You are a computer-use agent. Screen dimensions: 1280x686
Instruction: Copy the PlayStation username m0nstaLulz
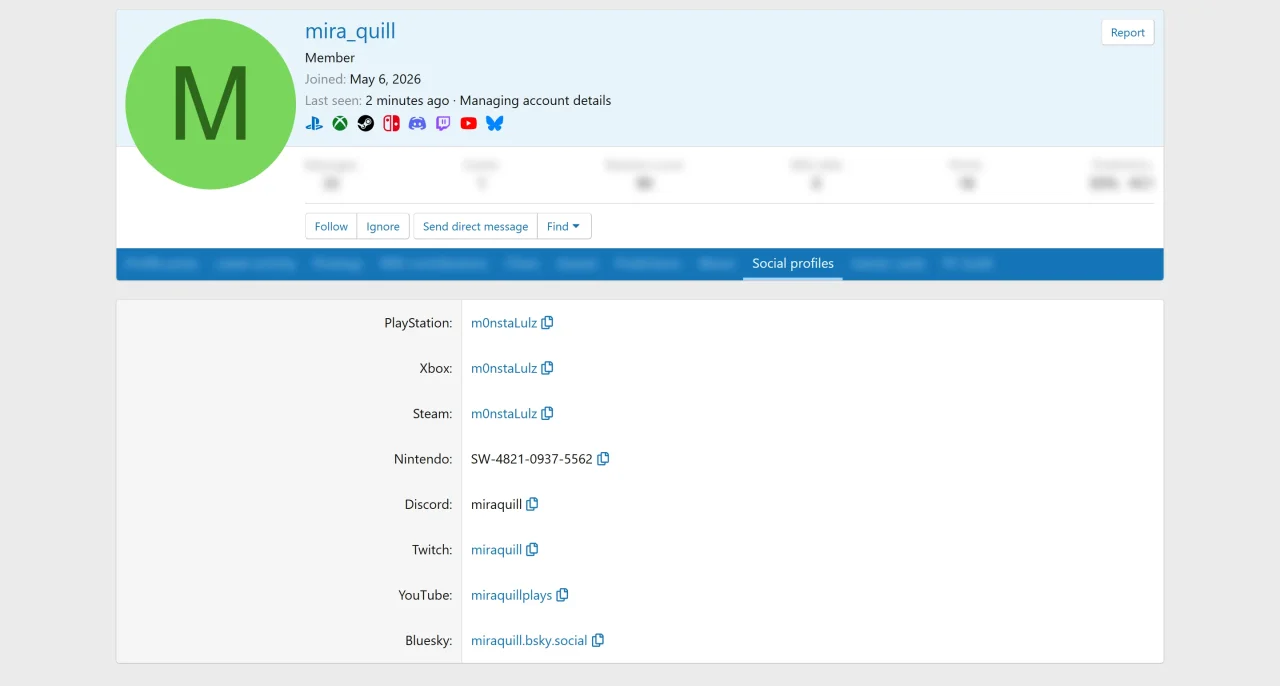click(x=547, y=323)
